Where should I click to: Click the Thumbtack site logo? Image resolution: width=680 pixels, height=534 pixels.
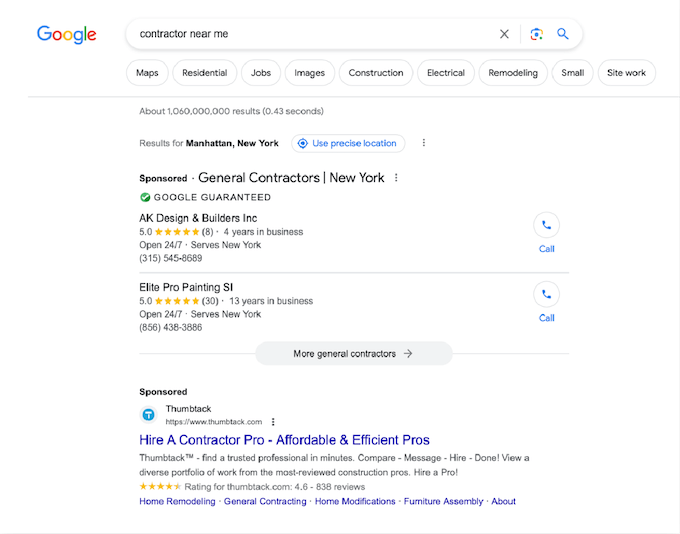tap(148, 414)
